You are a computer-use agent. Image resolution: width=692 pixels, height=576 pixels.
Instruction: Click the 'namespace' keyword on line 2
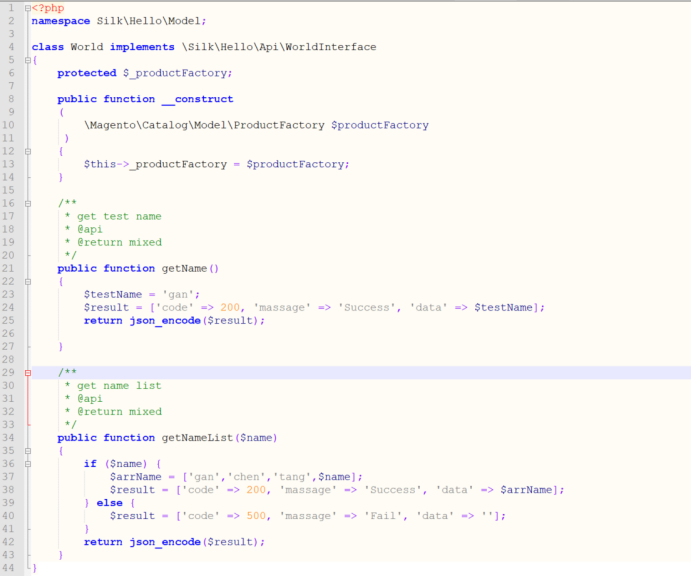pyautogui.click(x=60, y=21)
